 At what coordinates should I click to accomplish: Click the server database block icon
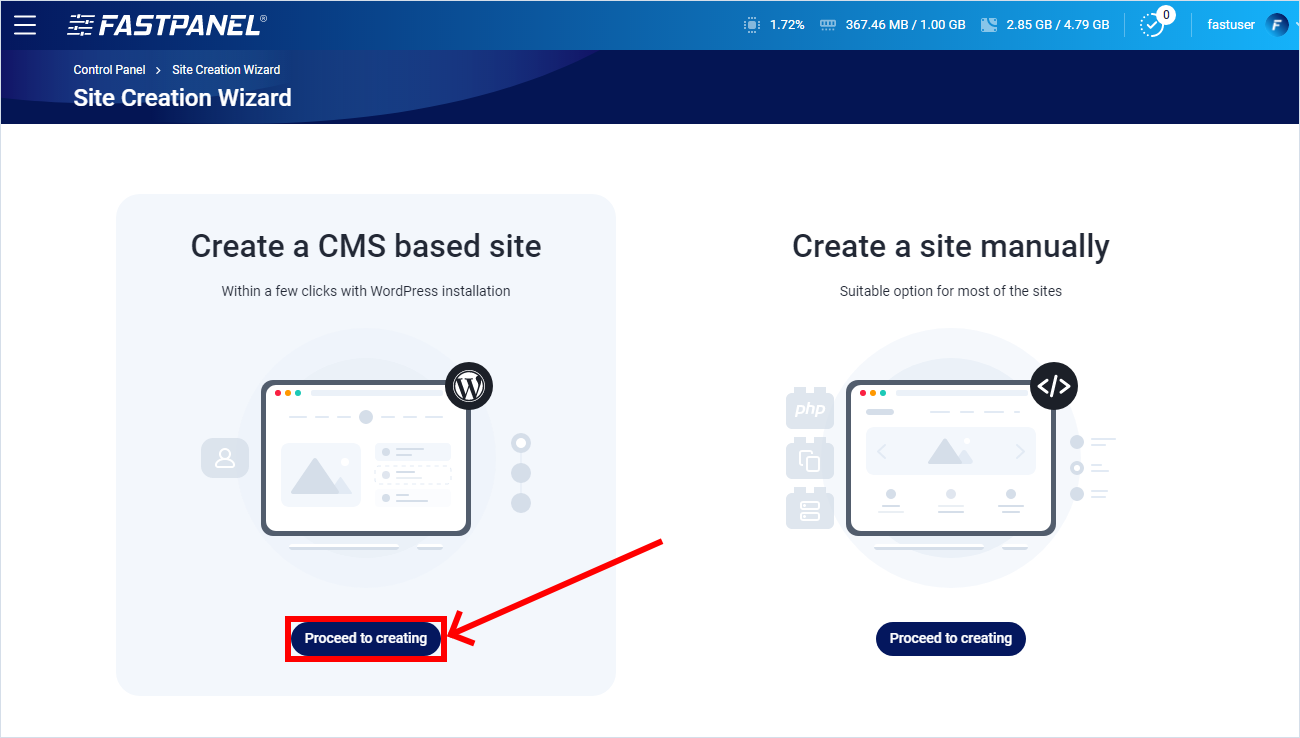point(809,508)
